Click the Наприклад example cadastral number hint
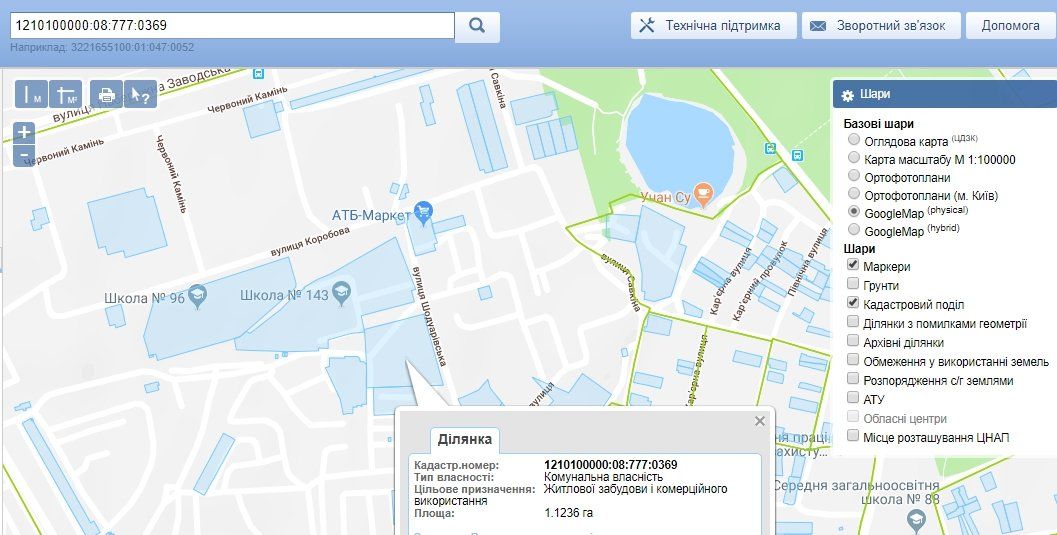The height and width of the screenshot is (535, 1057). pos(102,48)
